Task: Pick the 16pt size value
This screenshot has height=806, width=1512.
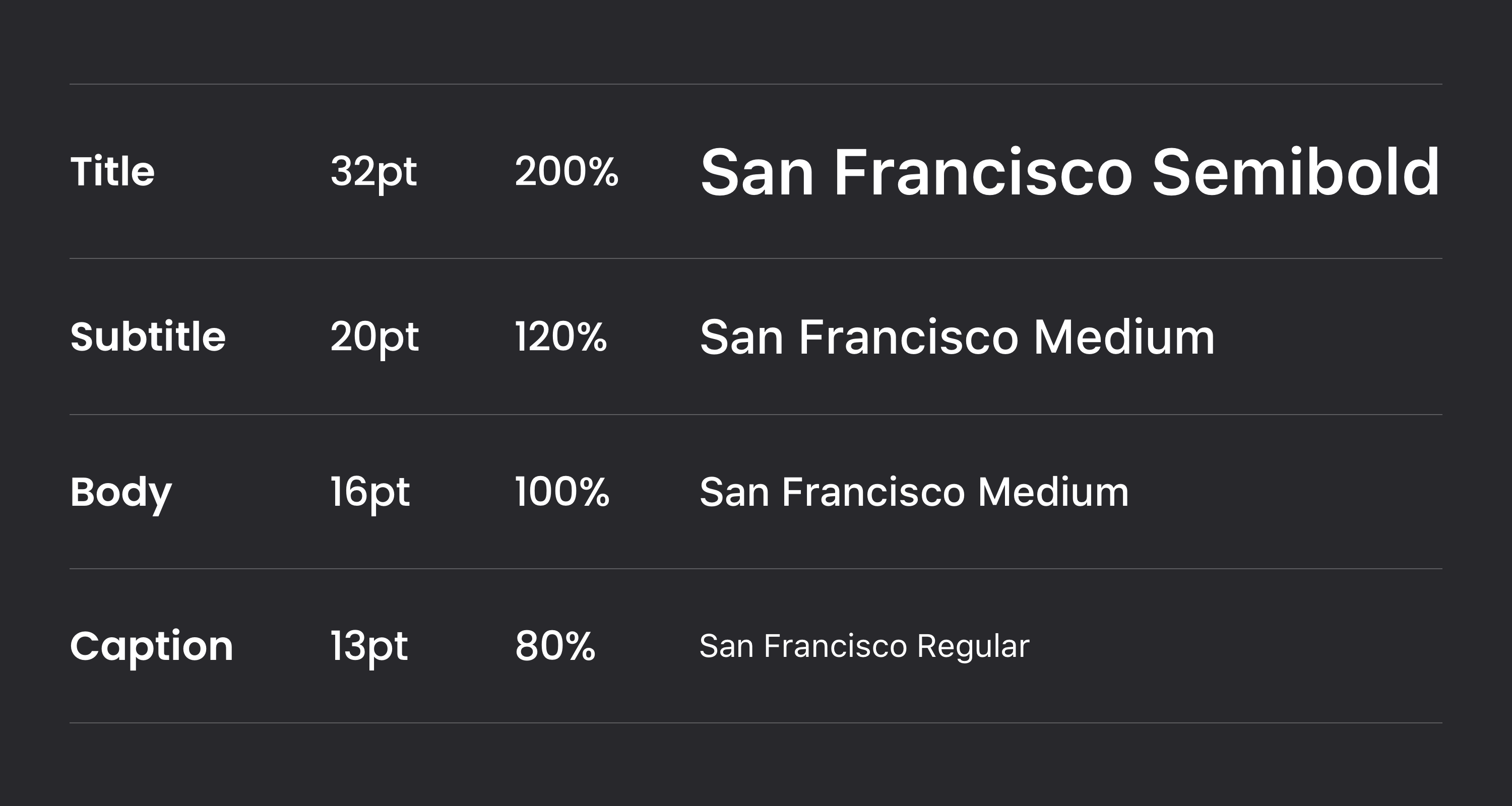Action: tap(370, 492)
